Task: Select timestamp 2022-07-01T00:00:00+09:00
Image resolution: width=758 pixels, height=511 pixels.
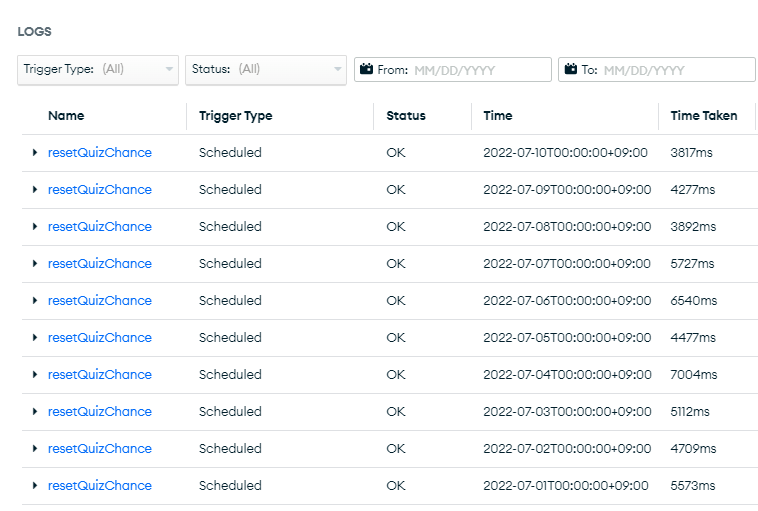Action: (566, 485)
